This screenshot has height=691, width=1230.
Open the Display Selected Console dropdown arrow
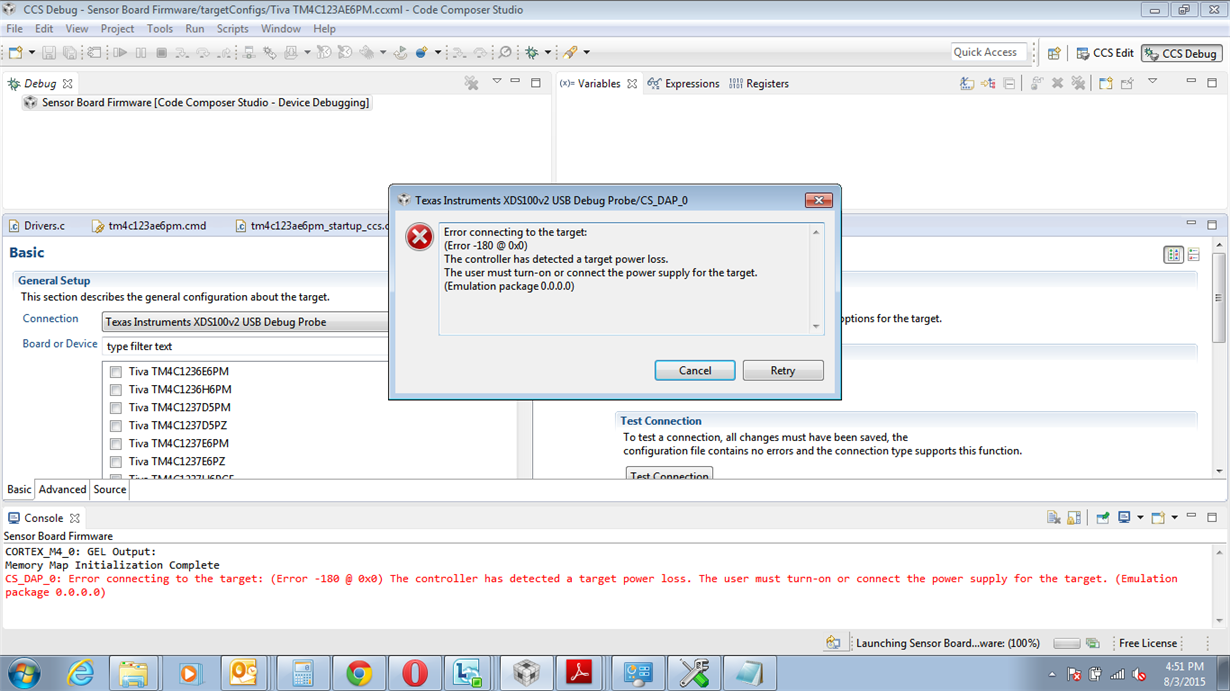point(1139,518)
